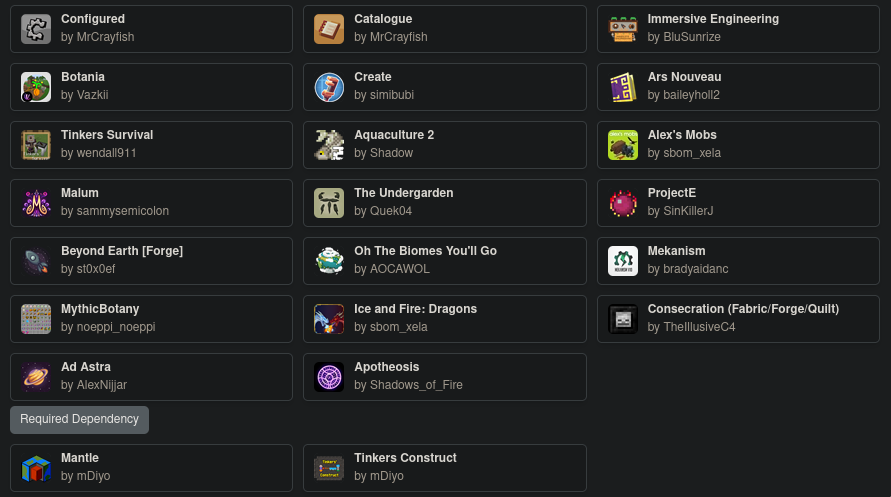The image size is (891, 497).
Task: Open the Catalogue mod title link
Action: coord(383,19)
